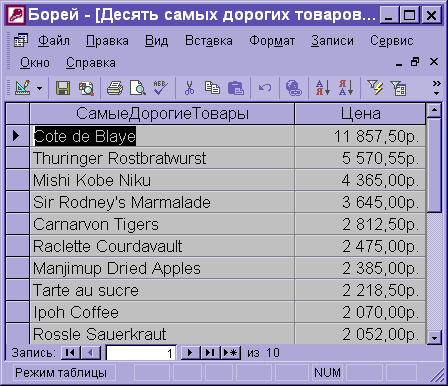
Task: Click the row selector for Ipoh Coffee
Action: pos(18,312)
